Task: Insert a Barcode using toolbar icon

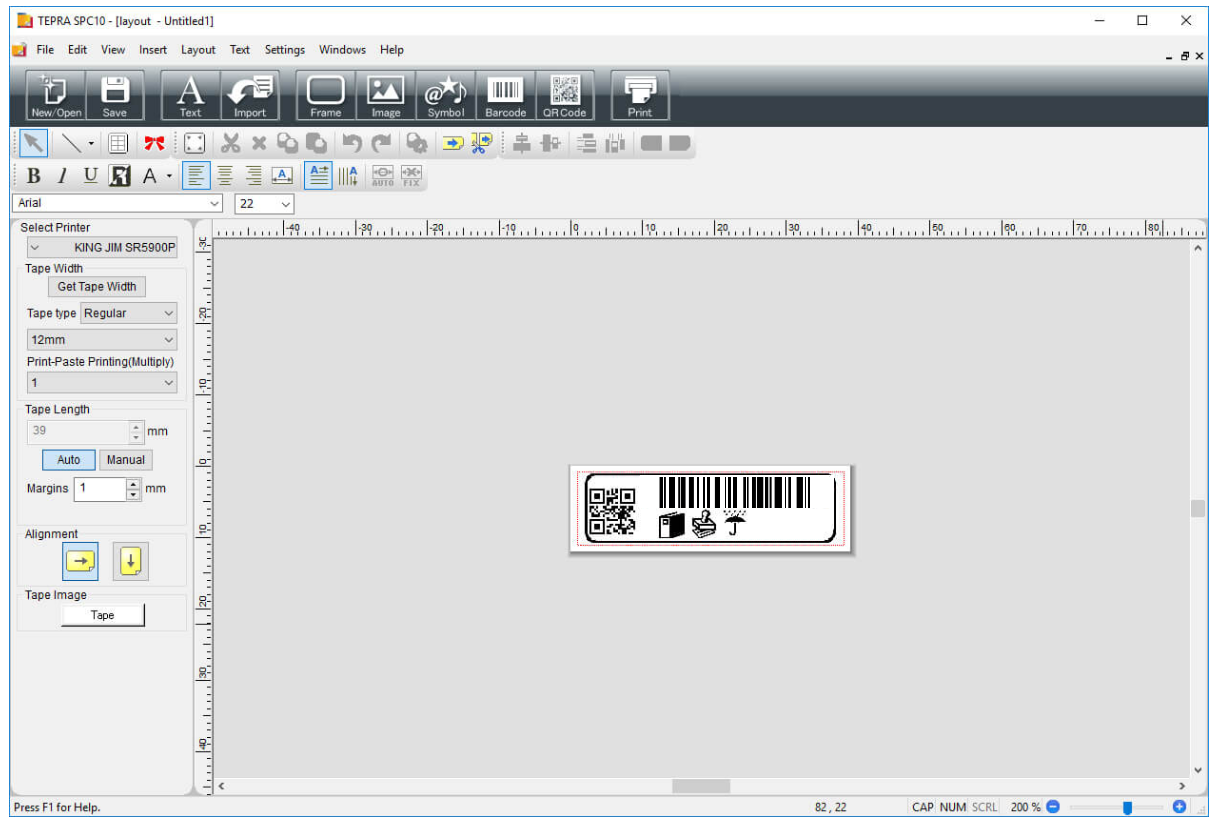Action: click(x=505, y=96)
